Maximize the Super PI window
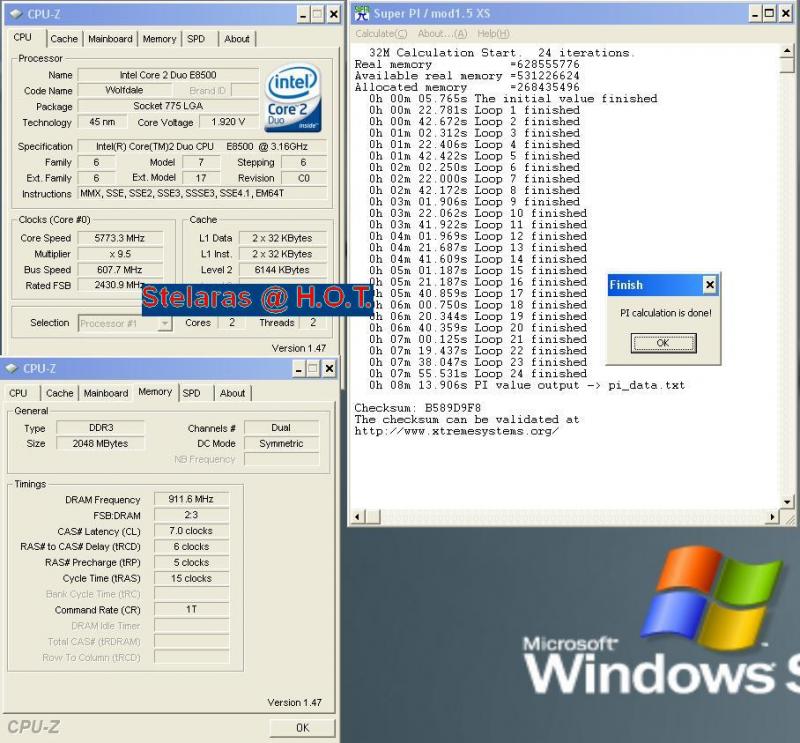The height and width of the screenshot is (743, 800). [x=770, y=14]
